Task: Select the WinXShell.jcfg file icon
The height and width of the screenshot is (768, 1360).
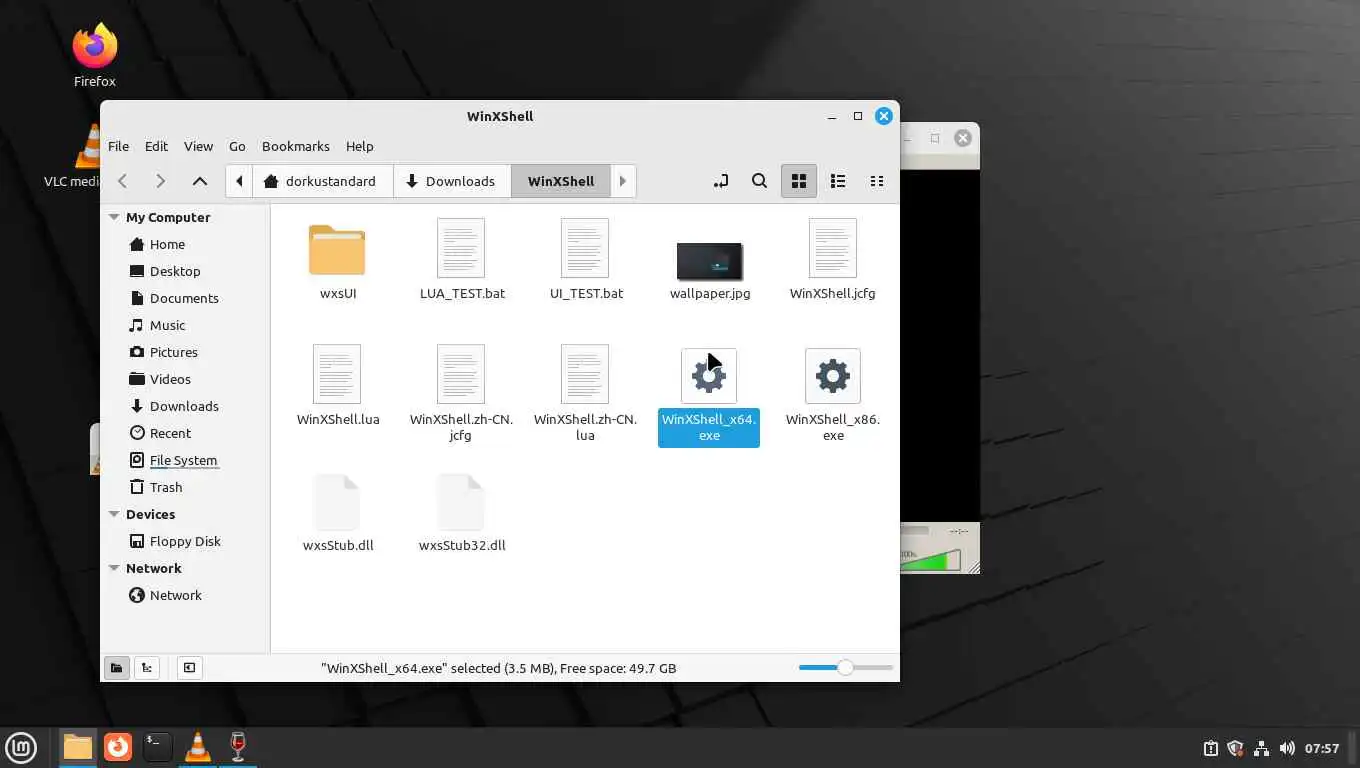Action: coord(833,248)
